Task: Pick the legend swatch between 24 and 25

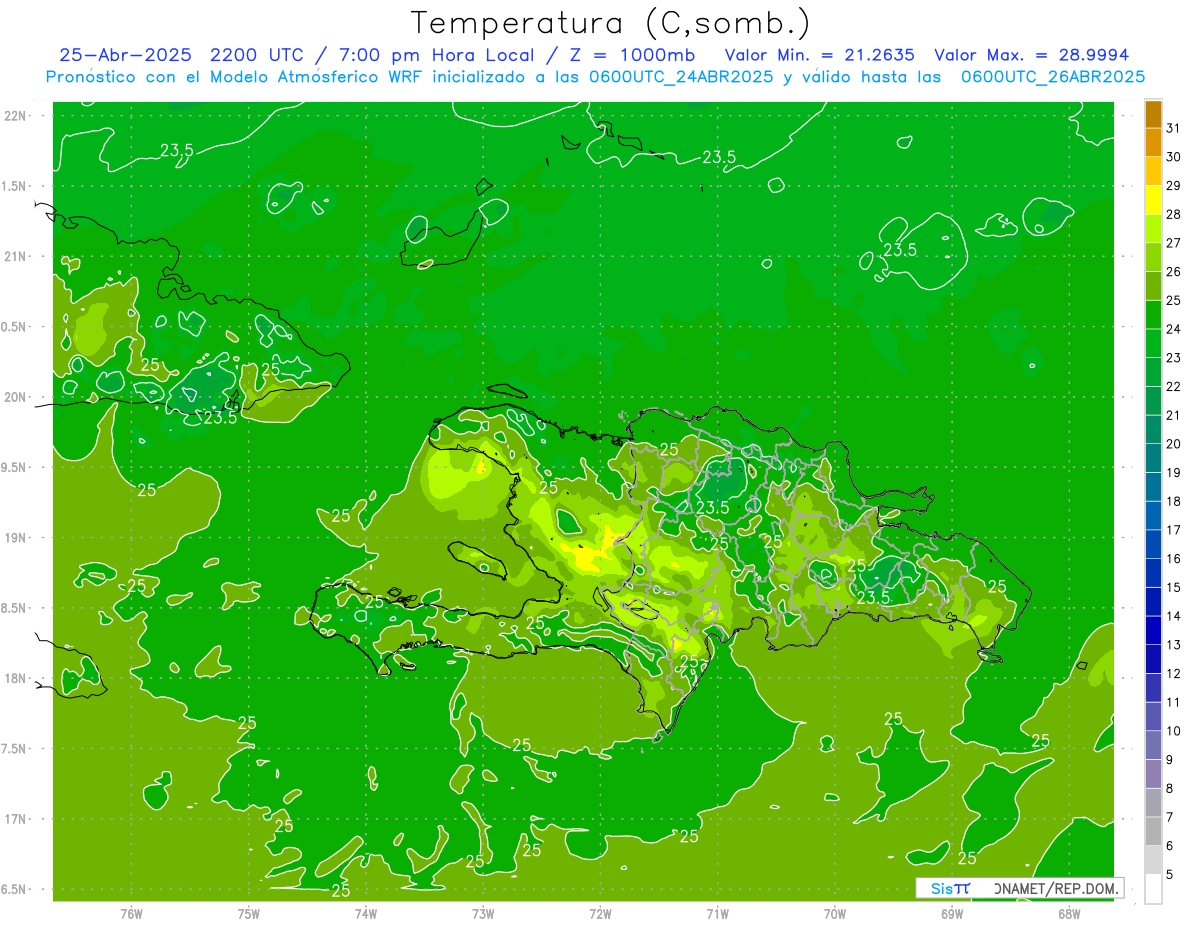Action: 1153,314
